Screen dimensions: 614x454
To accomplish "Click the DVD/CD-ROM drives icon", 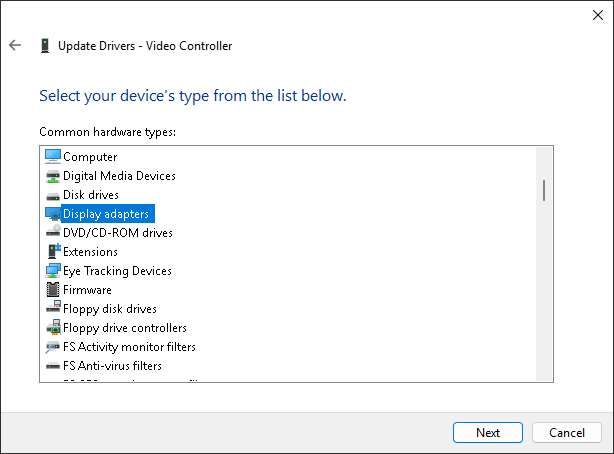I will point(53,233).
